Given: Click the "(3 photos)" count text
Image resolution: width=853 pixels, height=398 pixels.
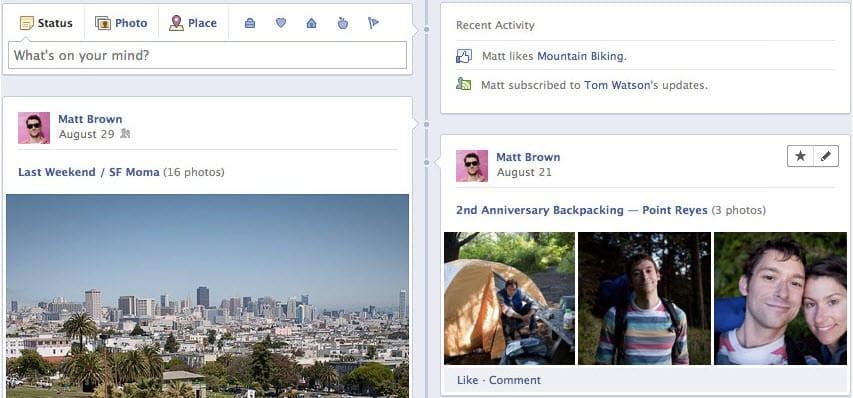Looking at the screenshot, I should (738, 210).
